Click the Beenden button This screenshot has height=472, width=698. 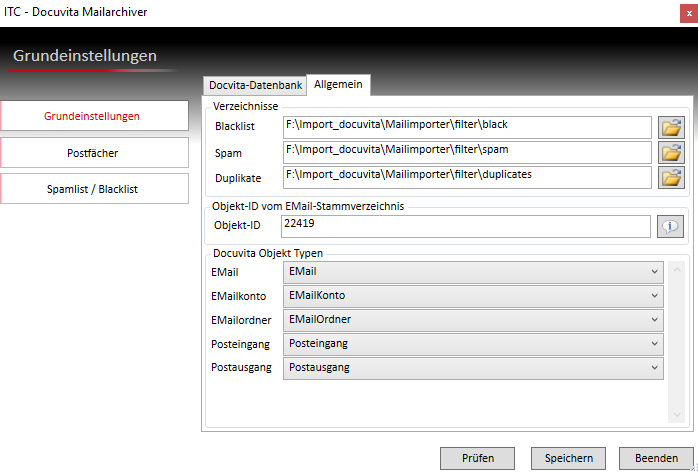click(656, 458)
